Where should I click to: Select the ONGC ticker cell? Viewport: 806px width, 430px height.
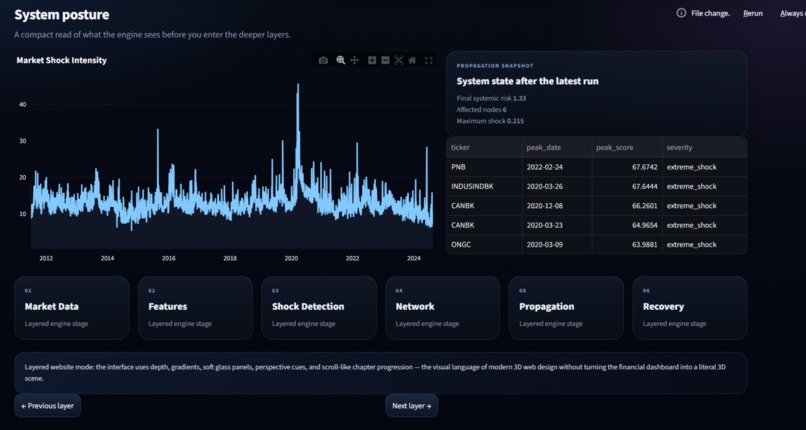click(484, 245)
